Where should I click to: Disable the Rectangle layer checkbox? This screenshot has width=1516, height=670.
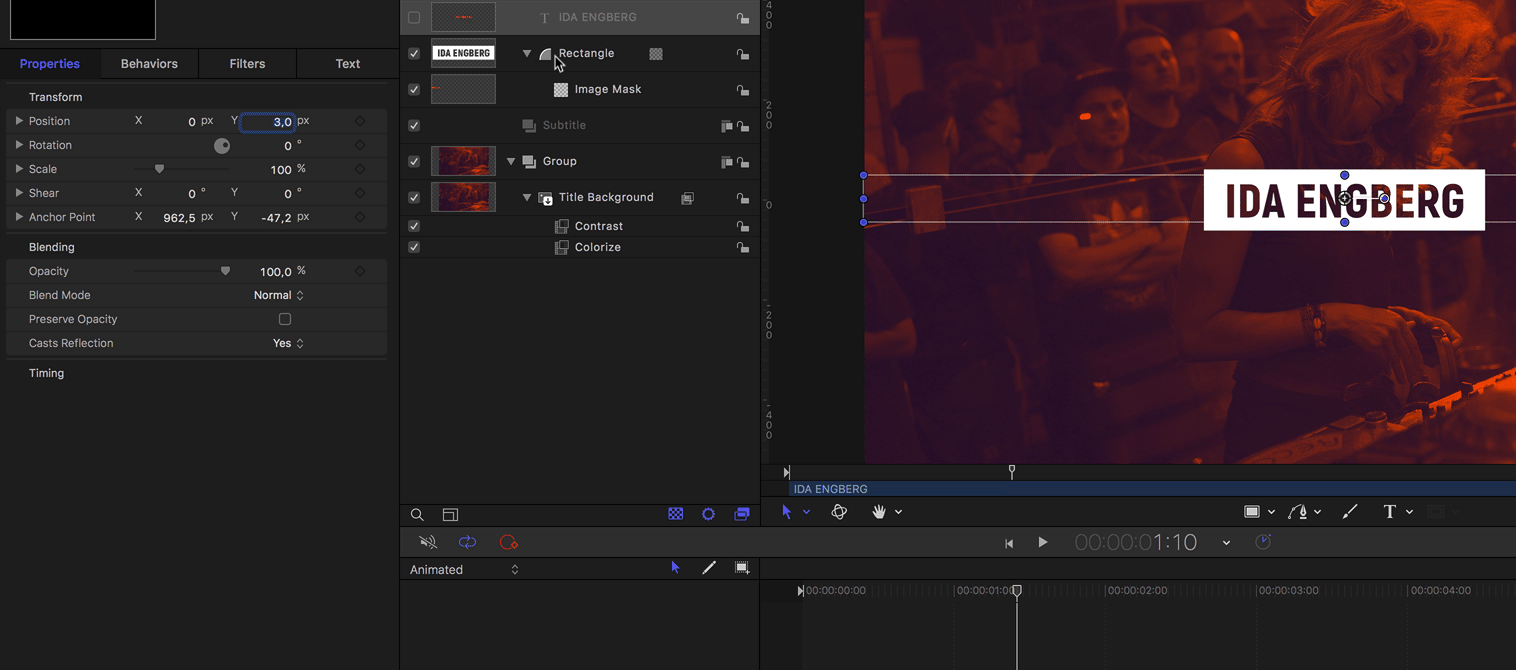(x=414, y=53)
